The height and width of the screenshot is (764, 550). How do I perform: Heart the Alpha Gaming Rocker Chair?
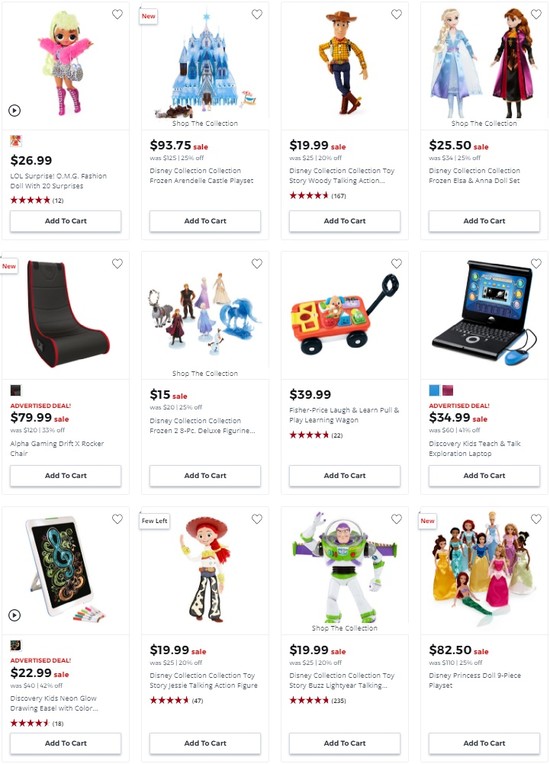coord(117,264)
